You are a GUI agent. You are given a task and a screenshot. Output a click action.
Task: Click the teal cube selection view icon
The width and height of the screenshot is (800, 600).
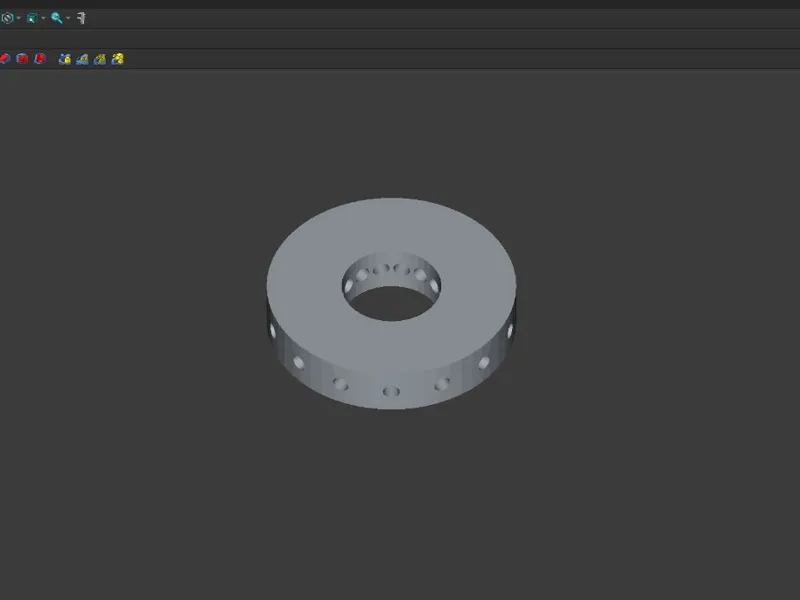click(32, 18)
